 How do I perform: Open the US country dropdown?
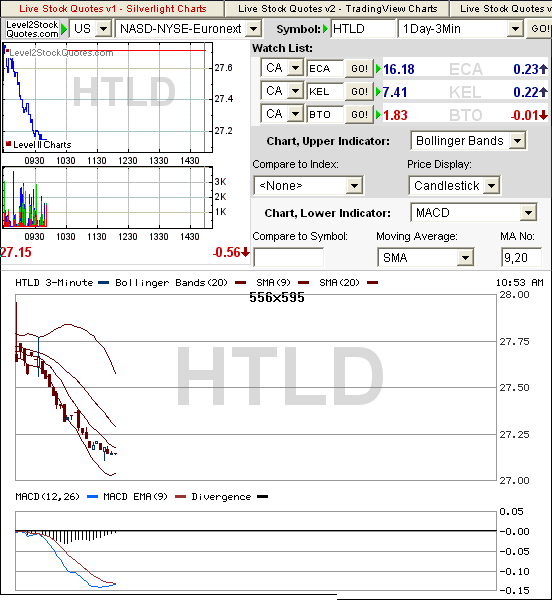point(91,29)
